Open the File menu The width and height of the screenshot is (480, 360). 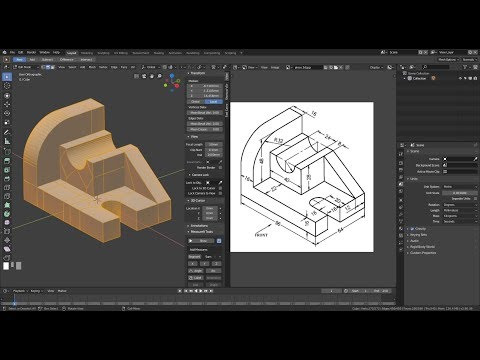[x=12, y=52]
